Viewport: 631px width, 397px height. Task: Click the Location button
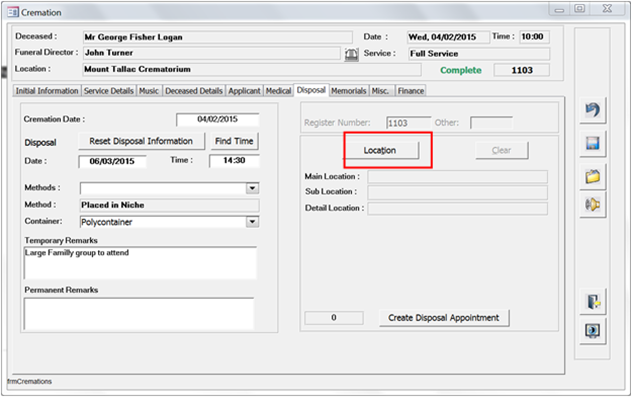pyautogui.click(x=382, y=150)
